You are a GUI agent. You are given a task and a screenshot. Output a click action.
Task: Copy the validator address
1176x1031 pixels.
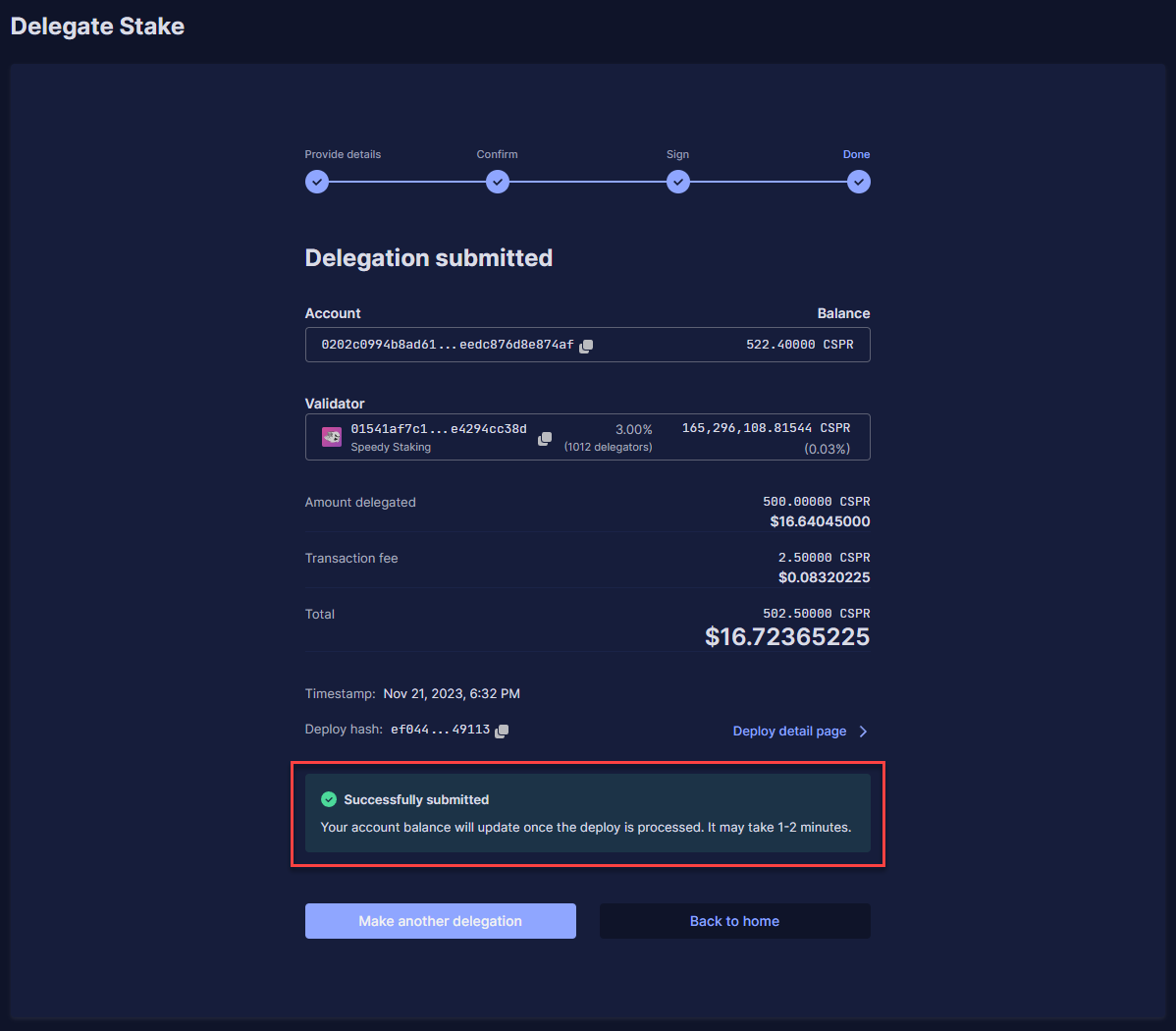coord(545,438)
